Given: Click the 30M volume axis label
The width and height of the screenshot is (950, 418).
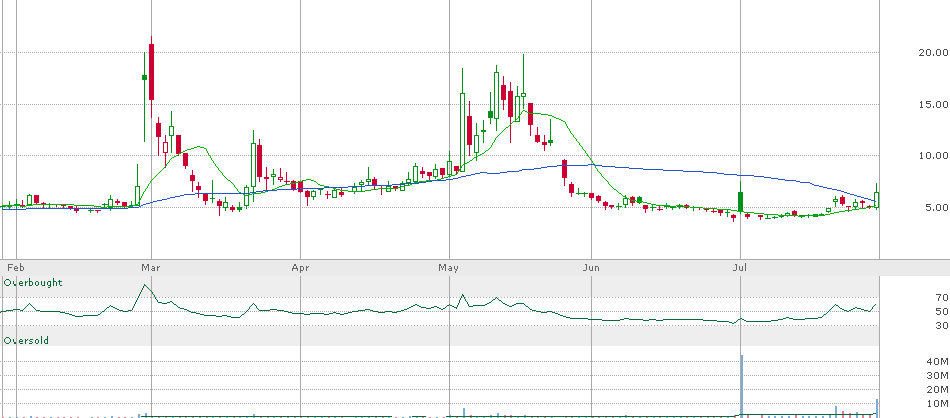Looking at the screenshot, I should pyautogui.click(x=937, y=376).
